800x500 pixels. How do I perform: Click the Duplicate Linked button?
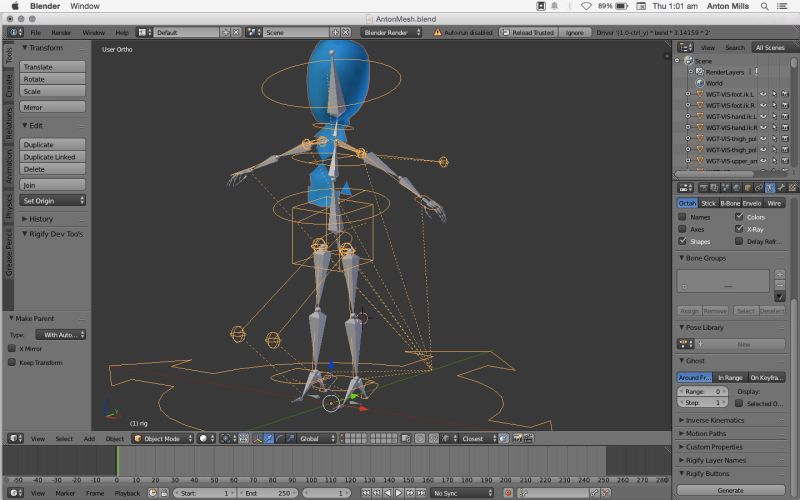pyautogui.click(x=53, y=157)
